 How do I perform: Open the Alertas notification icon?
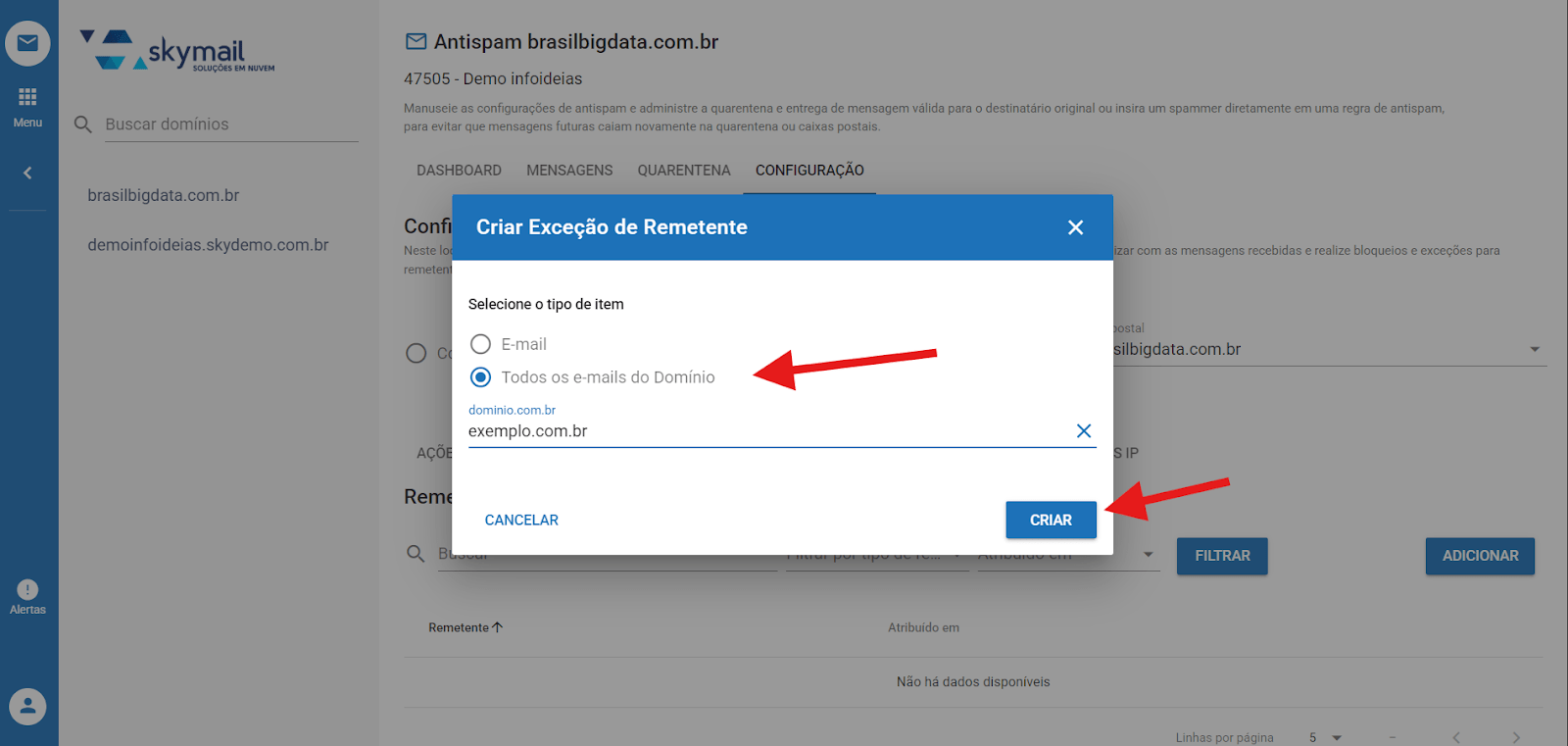[27, 590]
